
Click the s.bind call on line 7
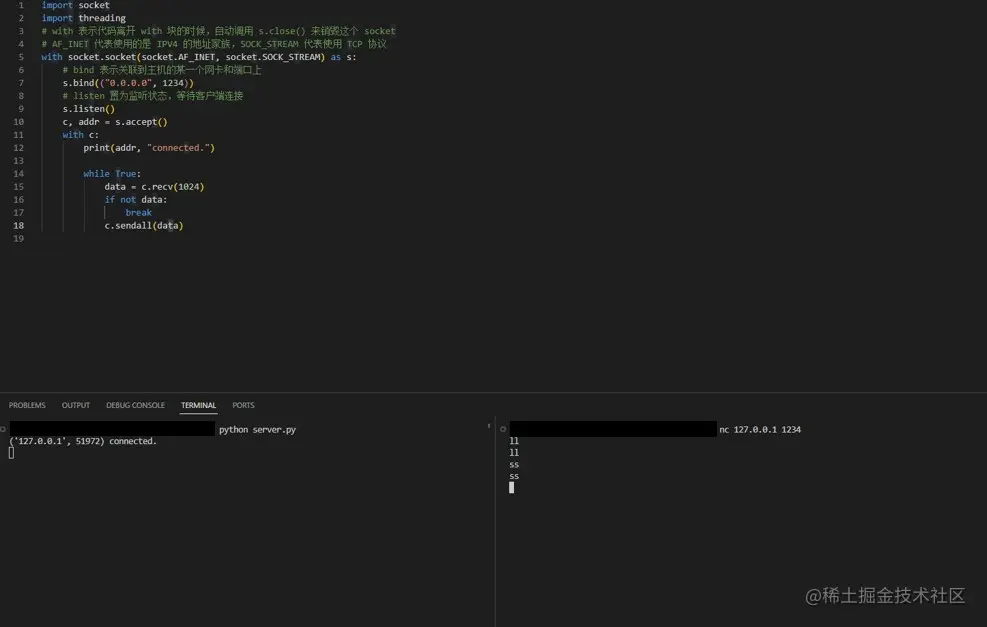pos(128,82)
